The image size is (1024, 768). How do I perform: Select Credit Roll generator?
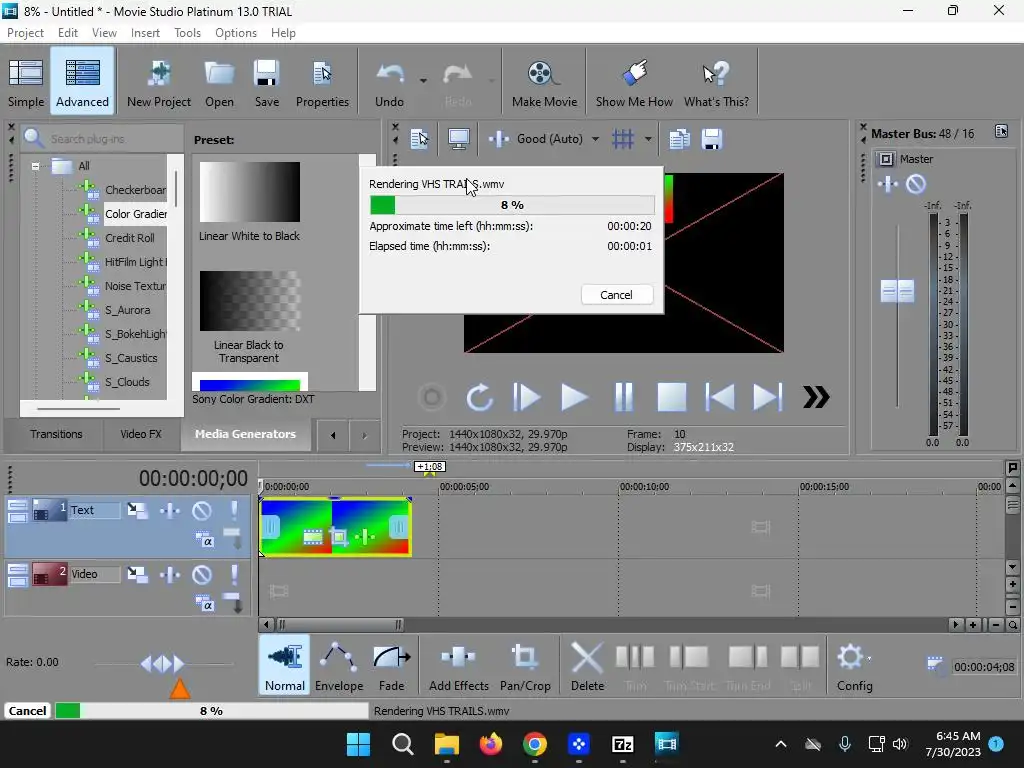[130, 238]
